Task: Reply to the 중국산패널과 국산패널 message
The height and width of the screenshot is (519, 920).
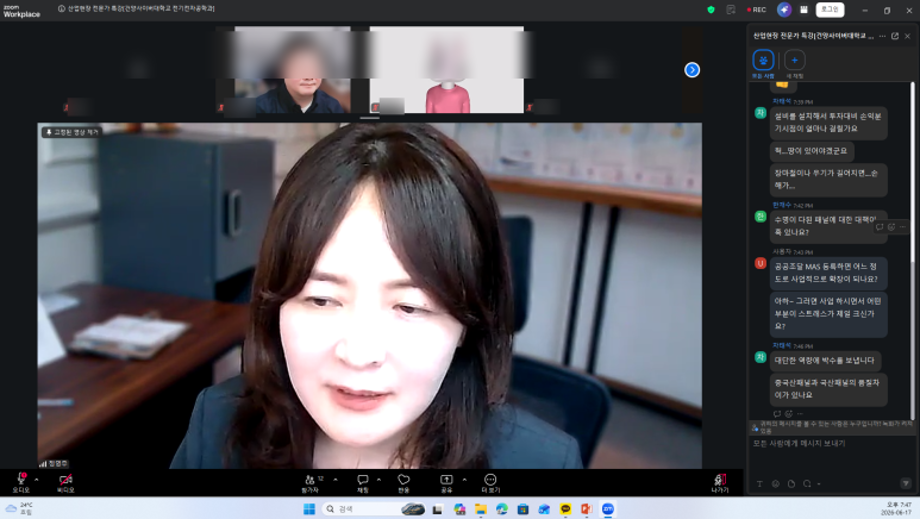Action: (x=777, y=414)
